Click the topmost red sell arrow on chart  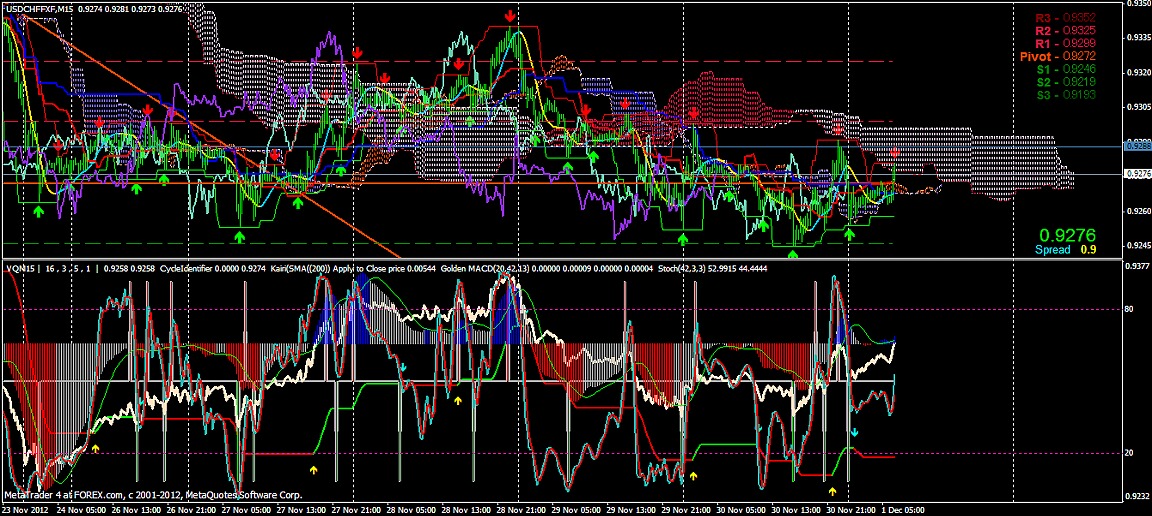tap(511, 16)
